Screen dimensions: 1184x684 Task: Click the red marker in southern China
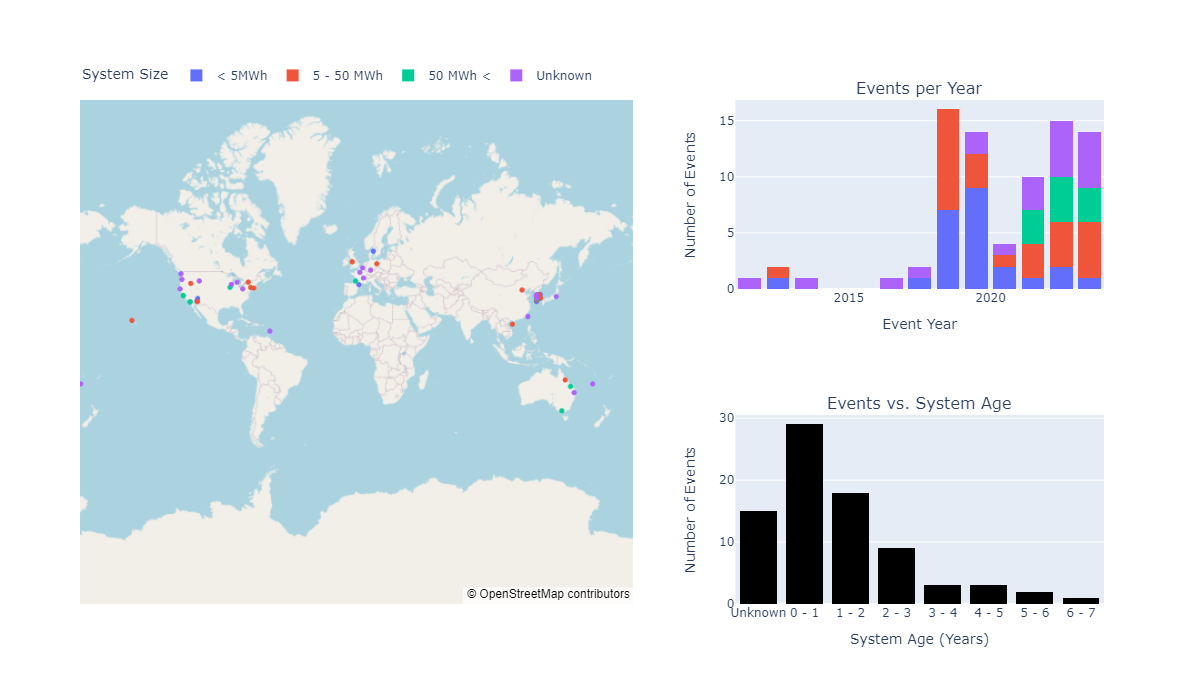pos(512,324)
